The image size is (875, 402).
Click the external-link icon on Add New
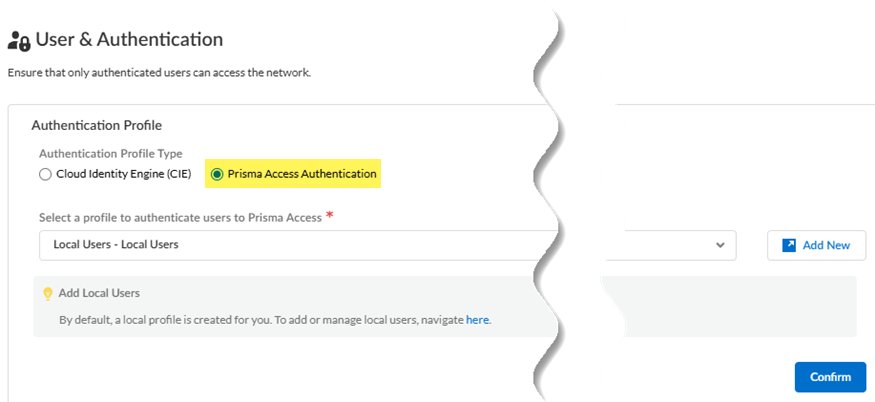789,245
